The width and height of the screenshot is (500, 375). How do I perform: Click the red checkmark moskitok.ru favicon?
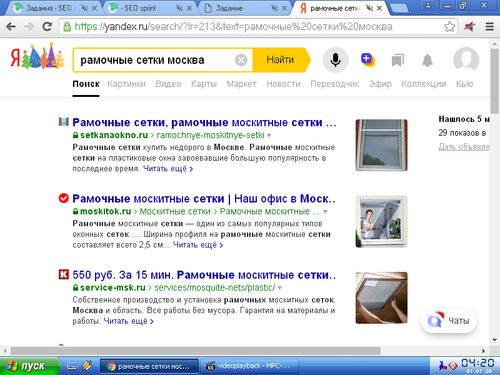pyautogui.click(x=64, y=198)
